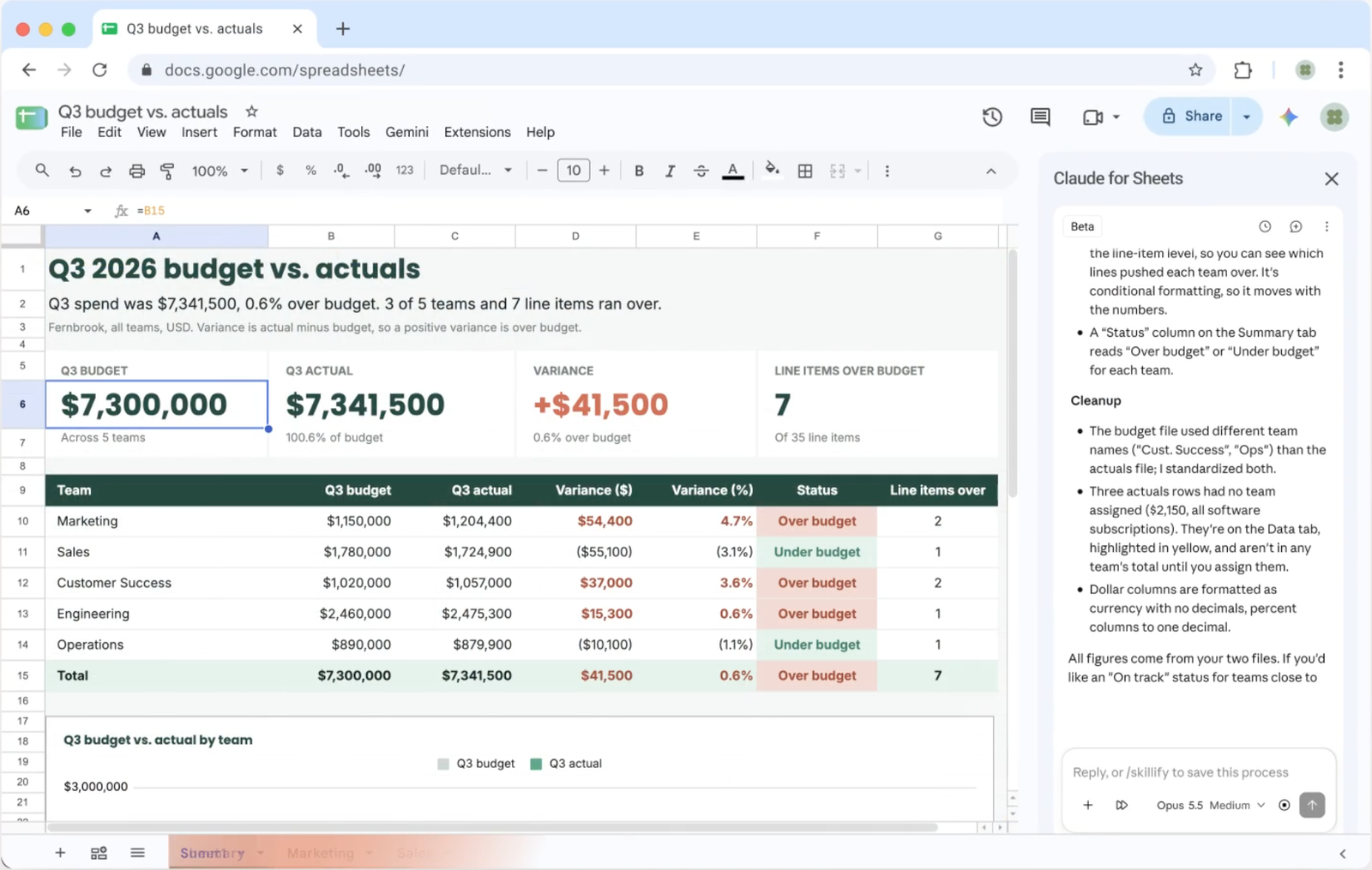Click the font size input field

[574, 171]
